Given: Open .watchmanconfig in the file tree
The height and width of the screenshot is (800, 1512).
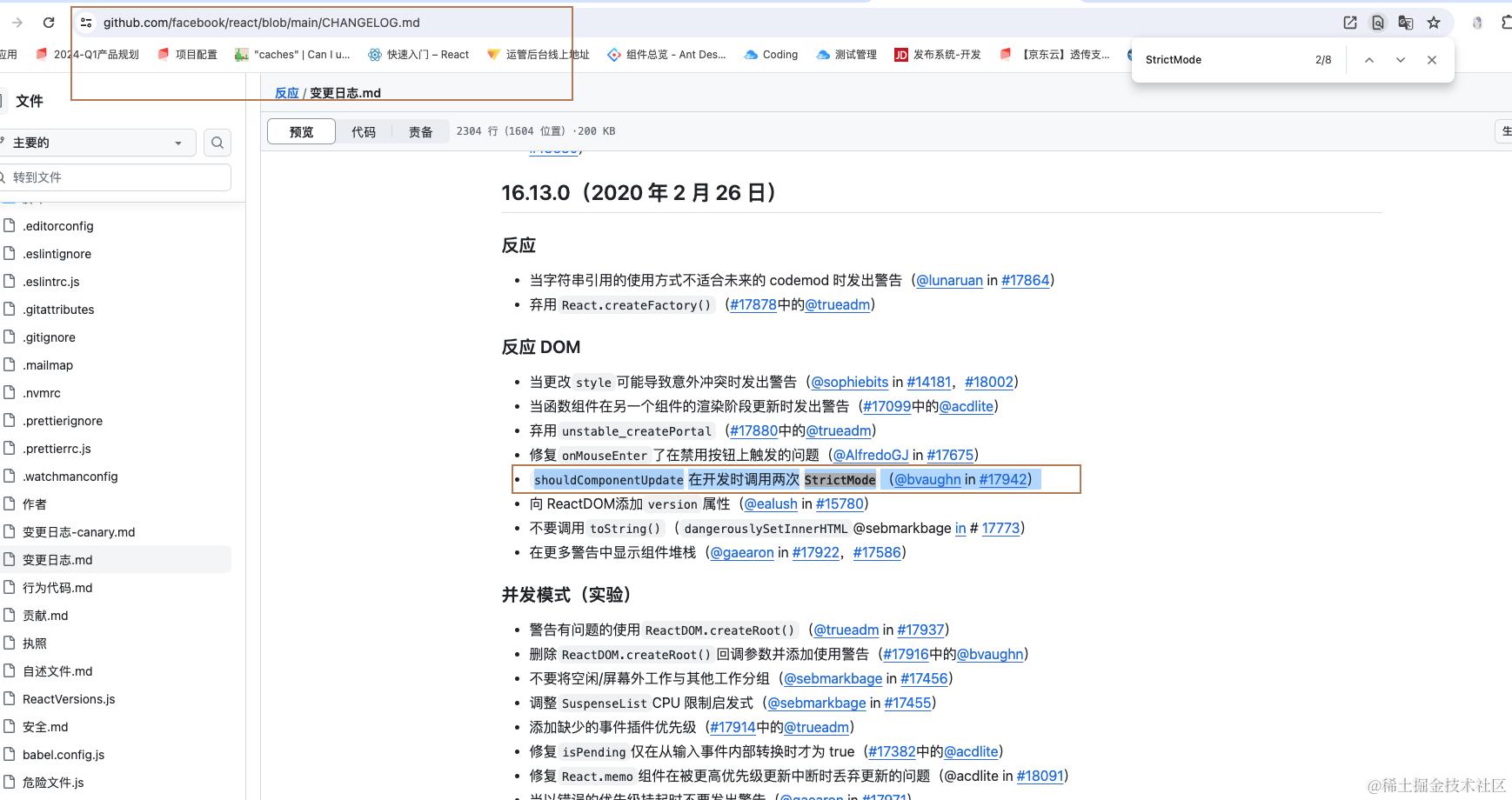Looking at the screenshot, I should click(x=70, y=477).
